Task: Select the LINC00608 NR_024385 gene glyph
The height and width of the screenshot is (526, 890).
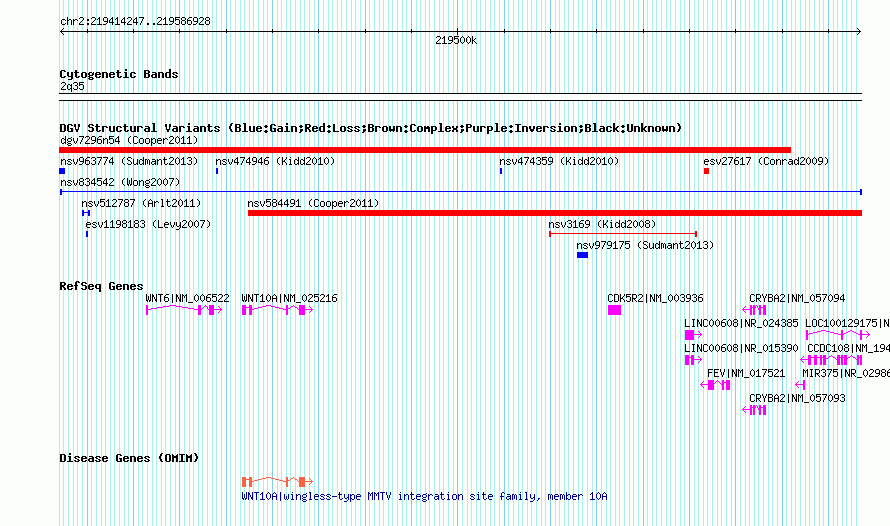Action: point(693,335)
